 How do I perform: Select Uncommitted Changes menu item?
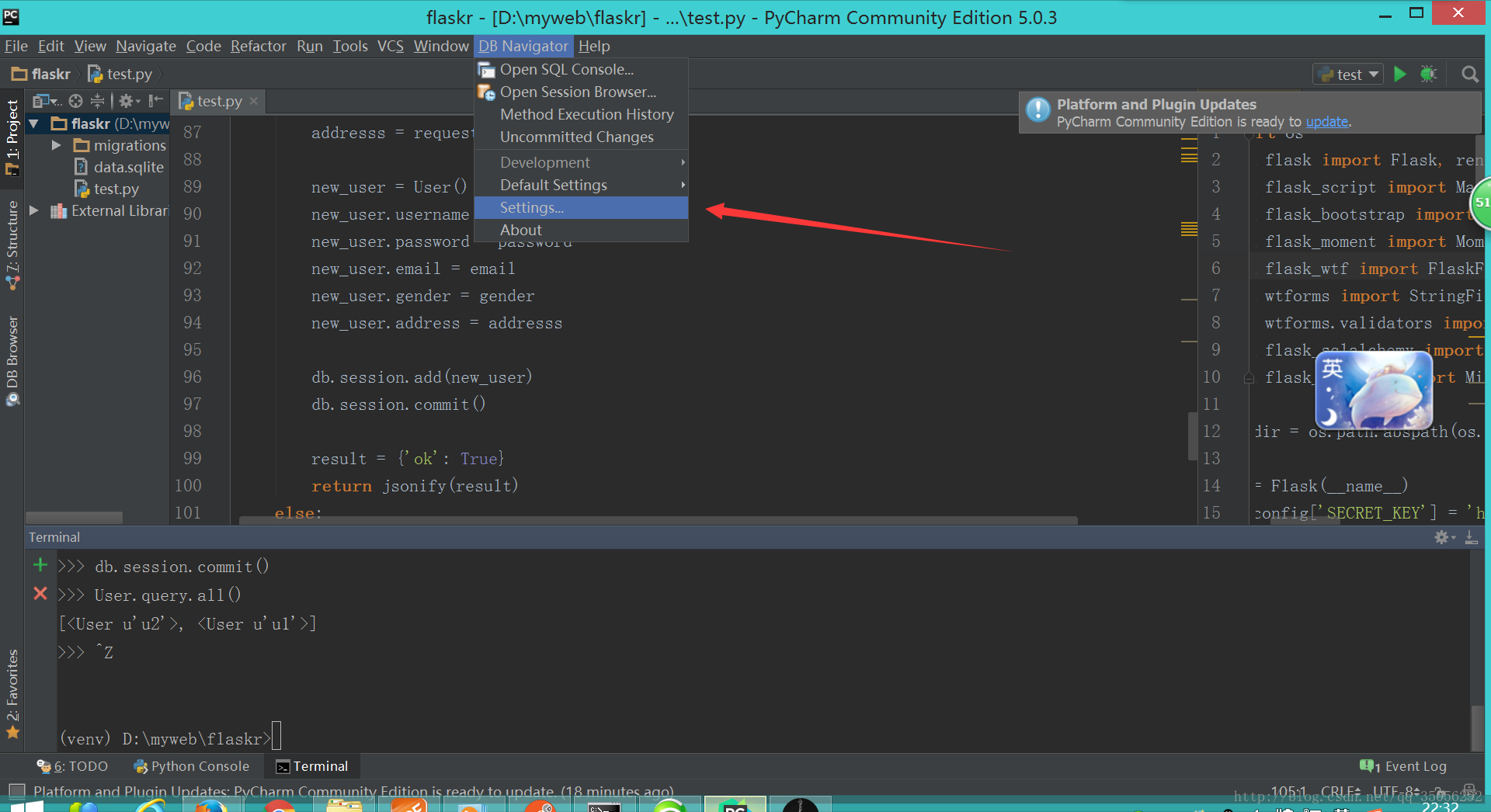pos(581,137)
